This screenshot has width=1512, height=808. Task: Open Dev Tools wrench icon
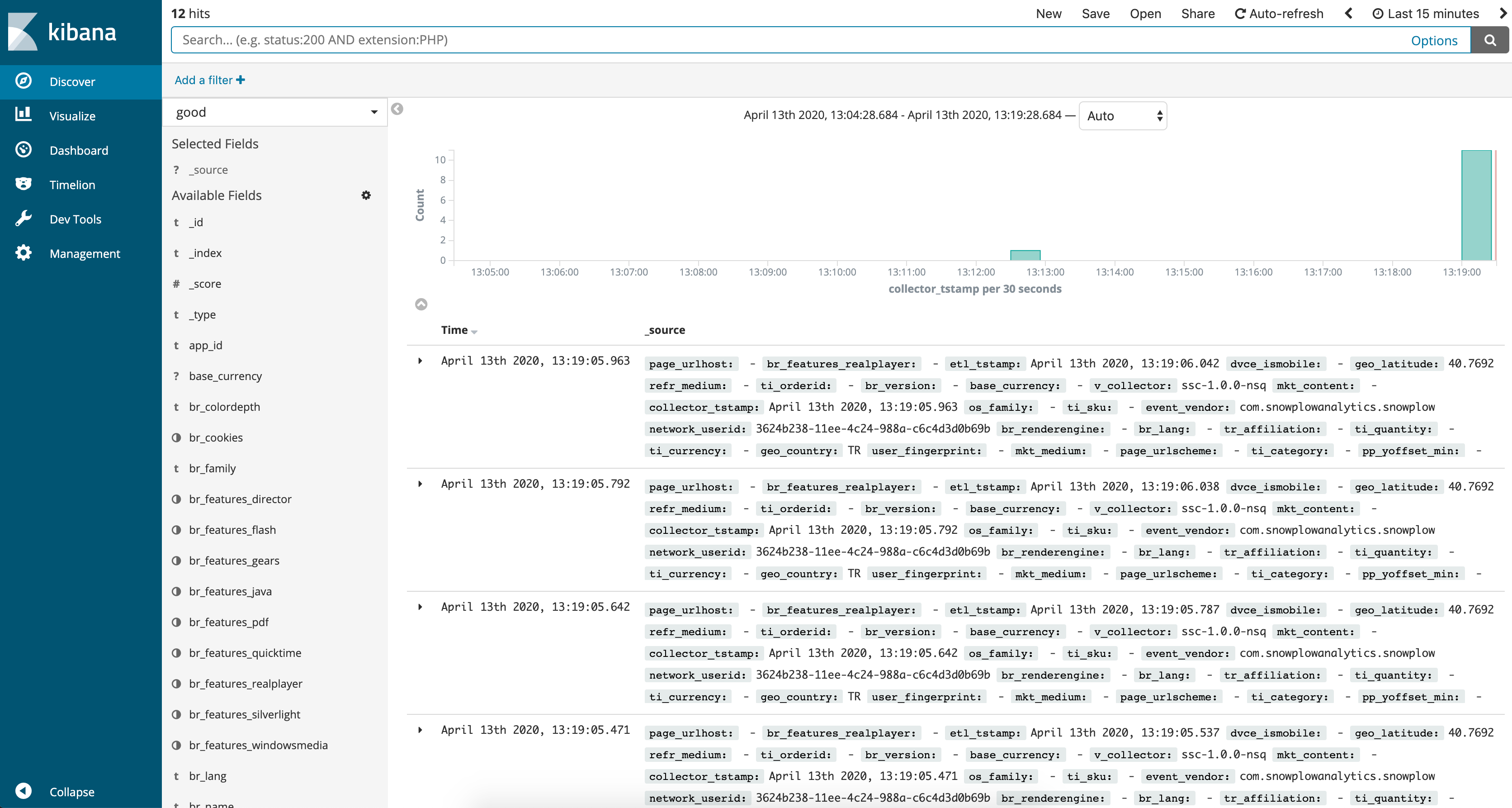(x=24, y=219)
